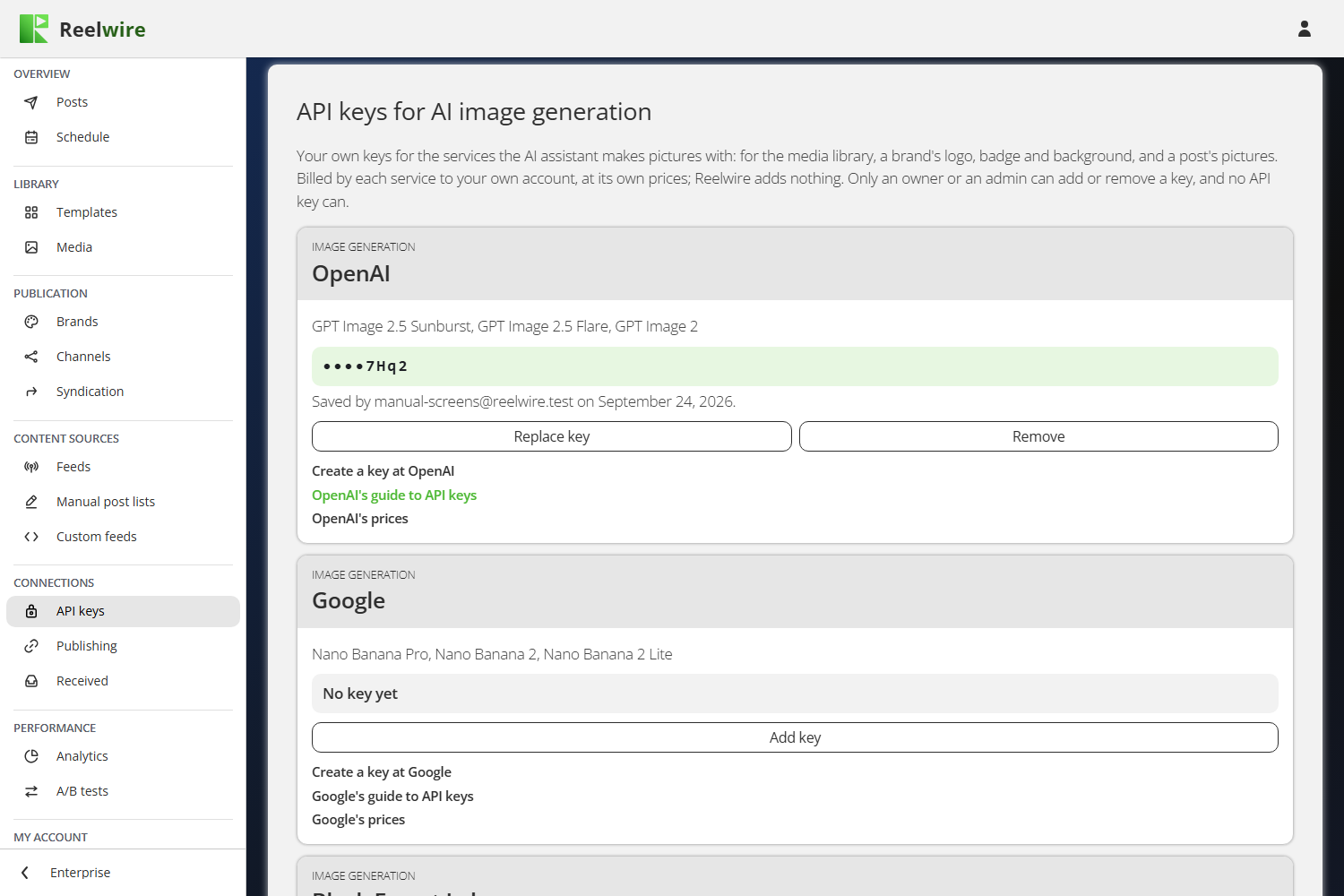
Task: Open the user account icon
Action: tap(1305, 29)
